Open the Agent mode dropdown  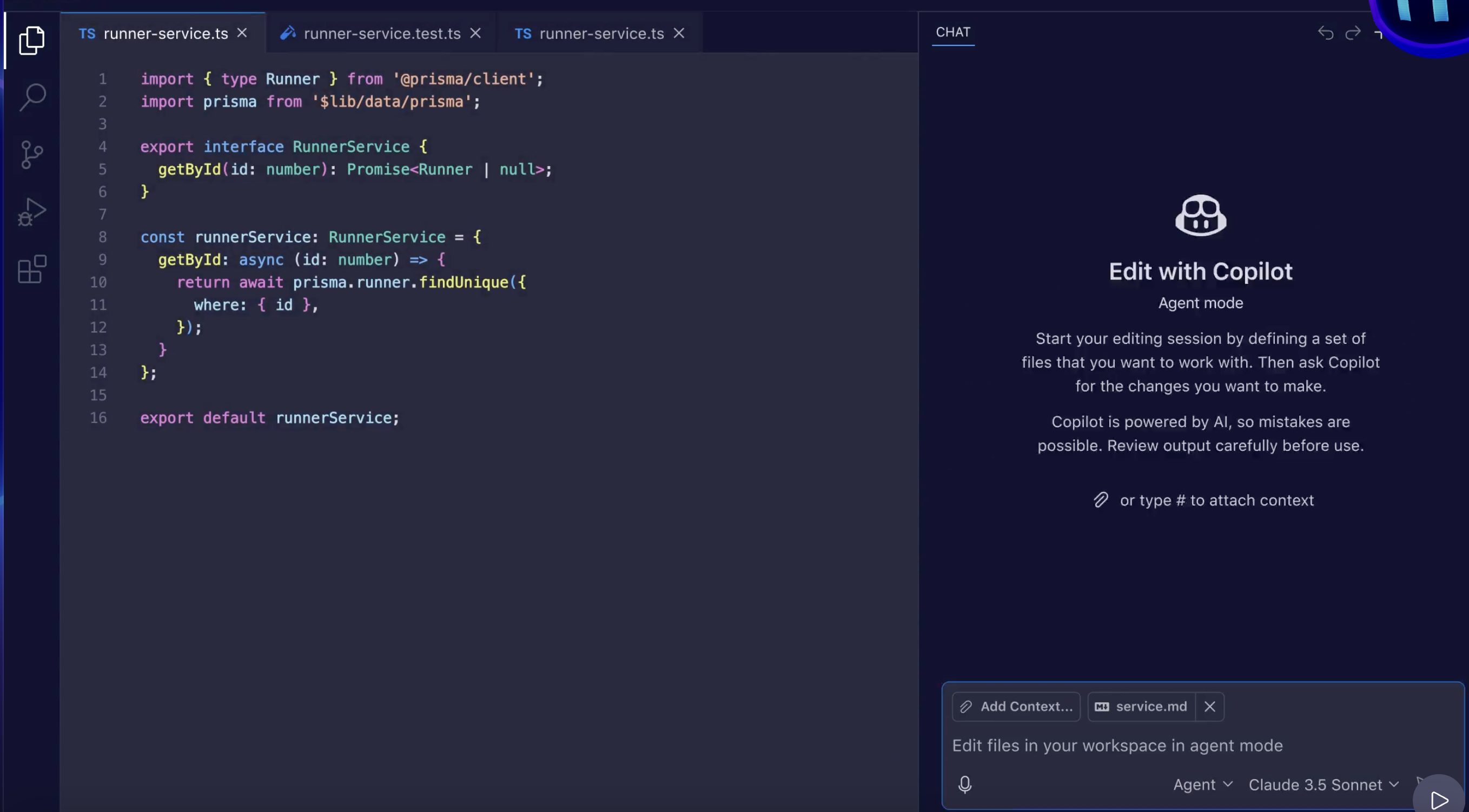point(1202,784)
